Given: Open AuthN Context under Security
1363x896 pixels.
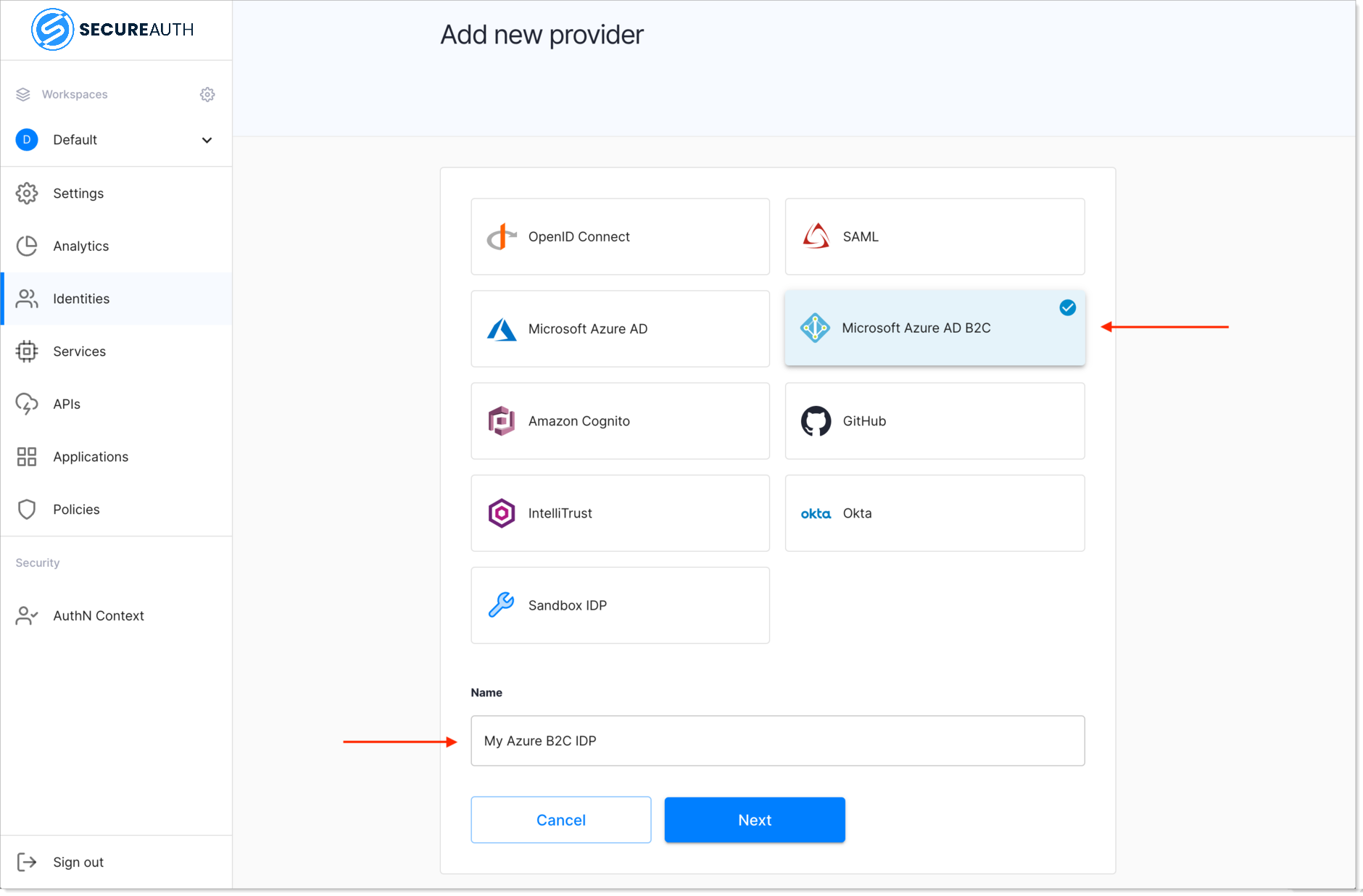Looking at the screenshot, I should [116, 615].
